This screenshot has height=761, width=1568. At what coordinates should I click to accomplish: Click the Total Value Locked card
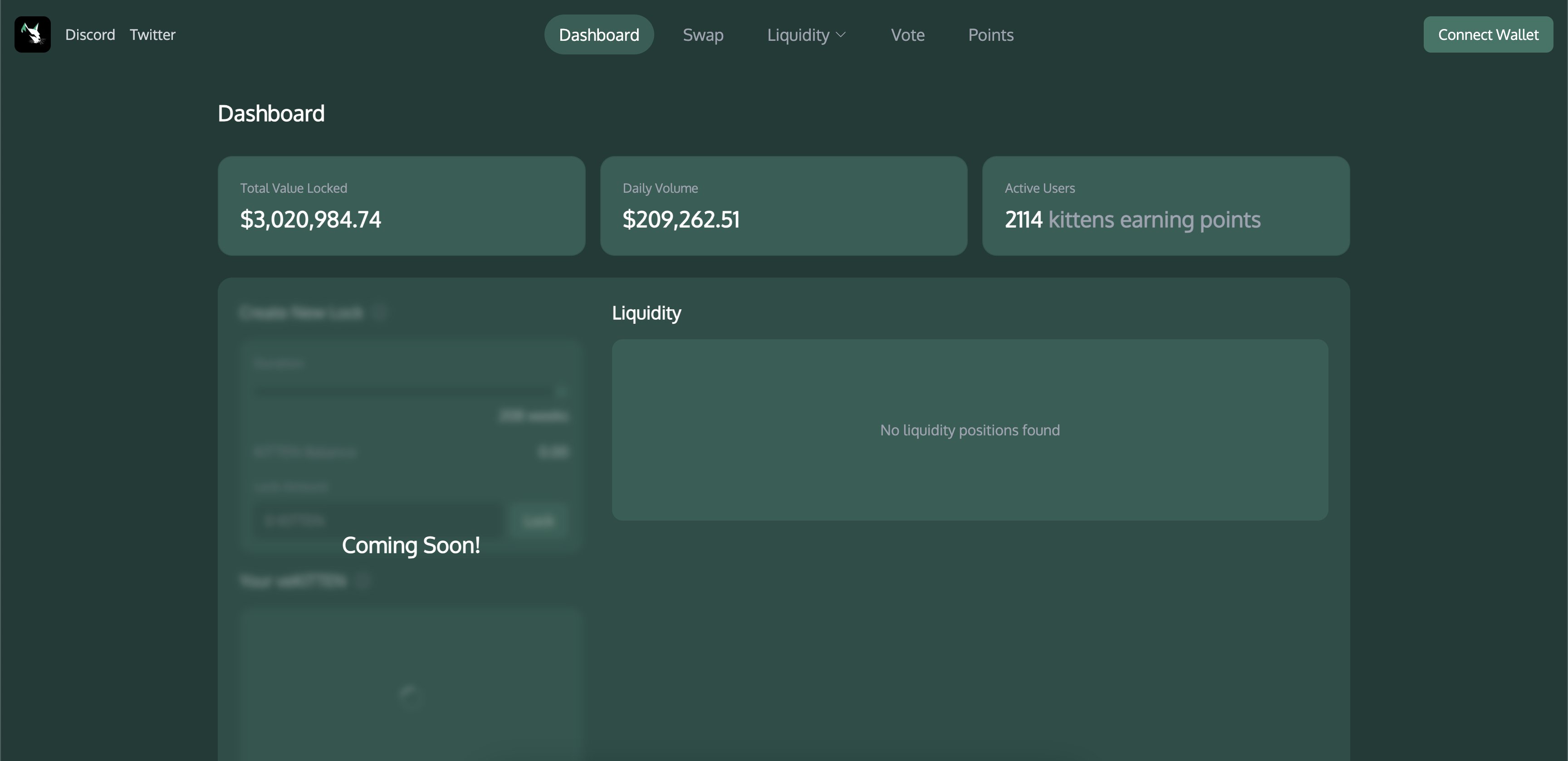(401, 205)
